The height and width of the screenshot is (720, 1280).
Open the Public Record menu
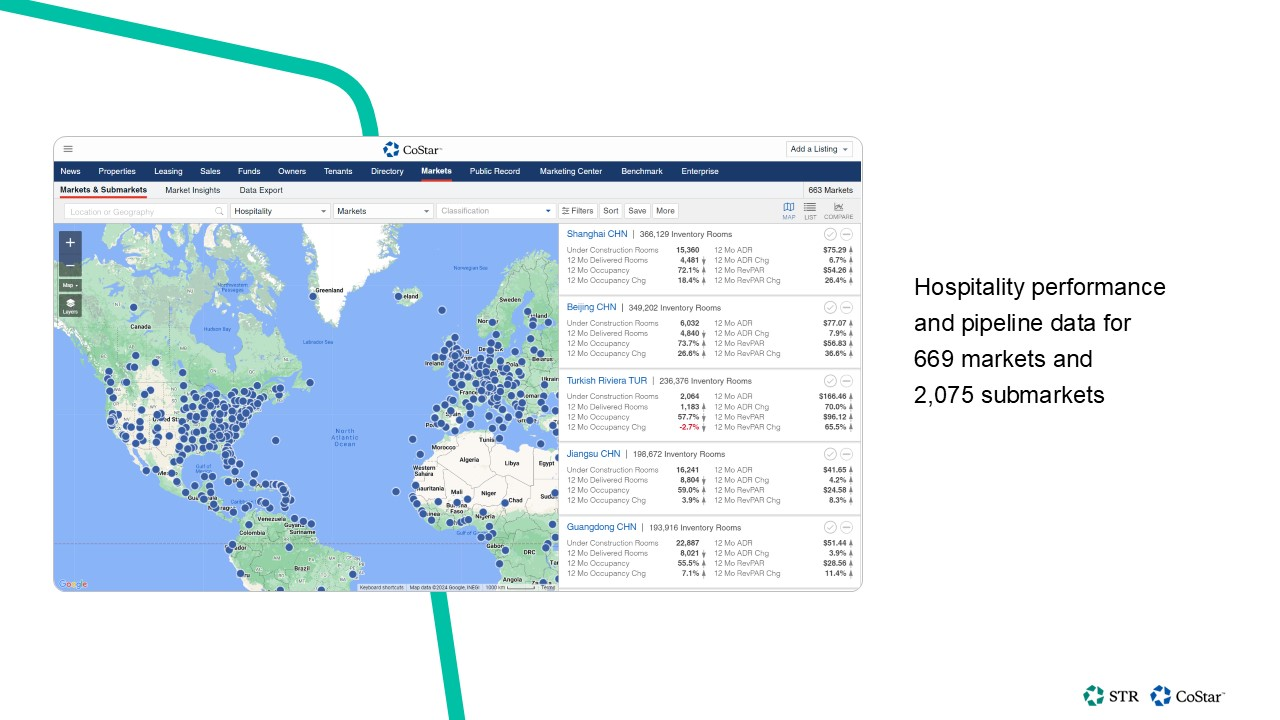click(x=495, y=171)
